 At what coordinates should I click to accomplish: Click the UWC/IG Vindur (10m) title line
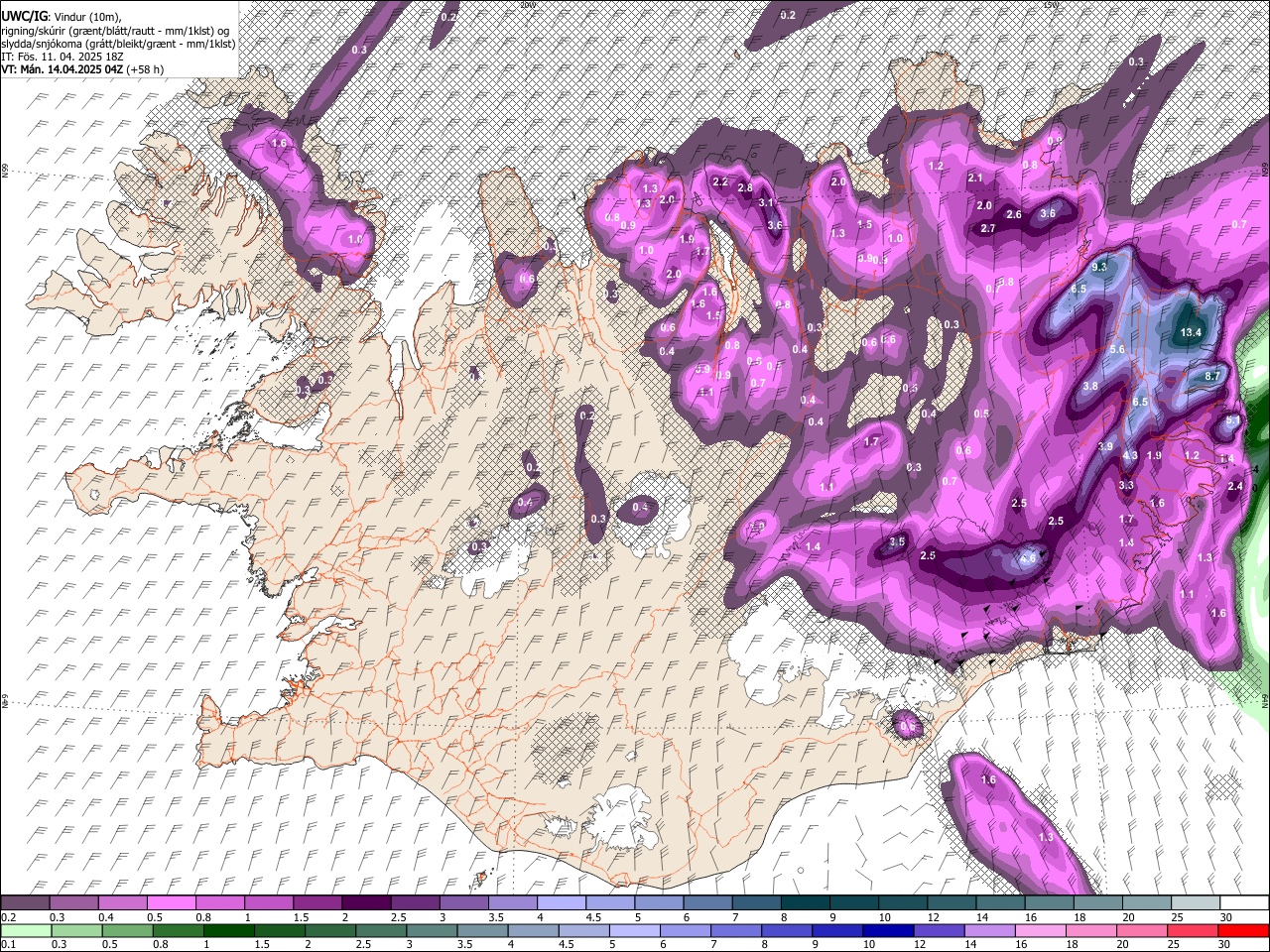[61, 17]
